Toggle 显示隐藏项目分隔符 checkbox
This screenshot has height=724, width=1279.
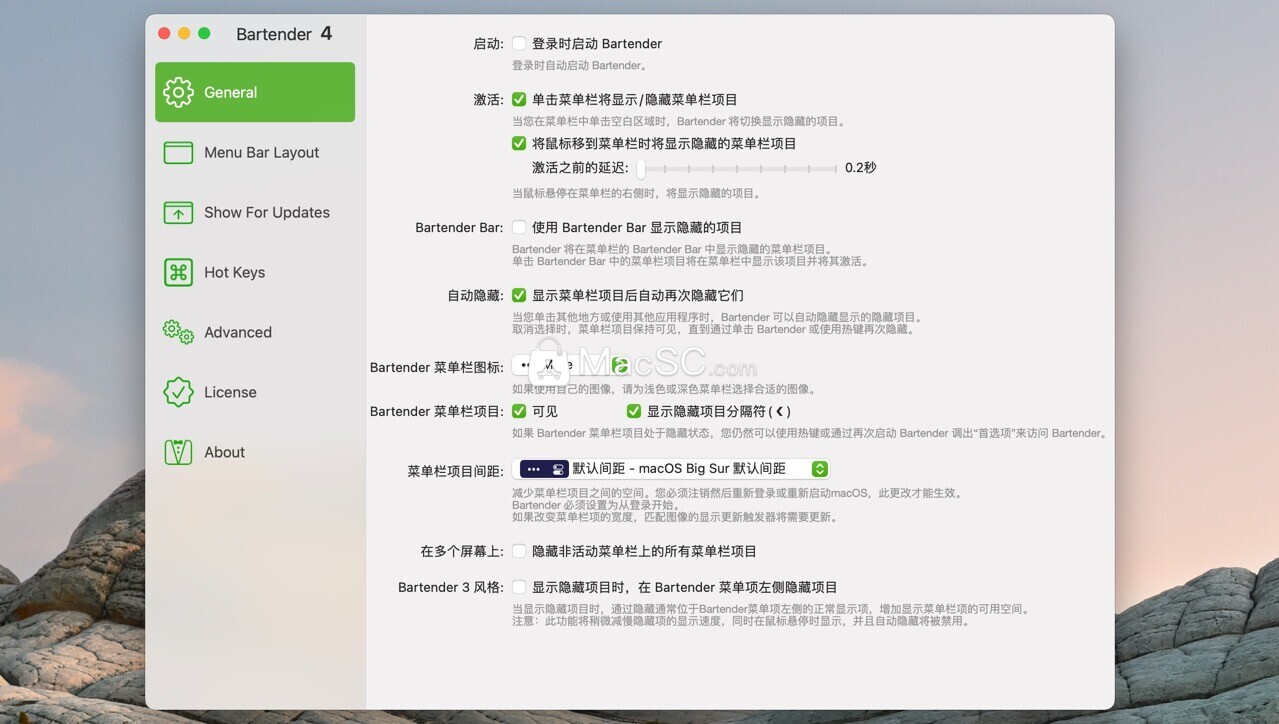(634, 411)
